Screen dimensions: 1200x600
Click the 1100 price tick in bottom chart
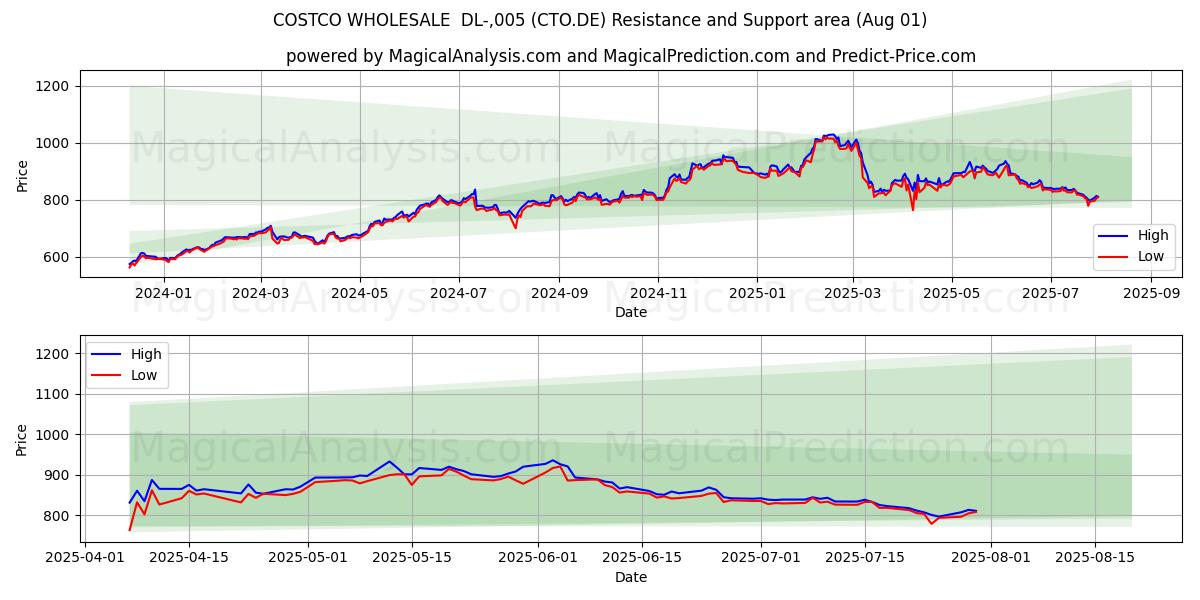[52, 394]
